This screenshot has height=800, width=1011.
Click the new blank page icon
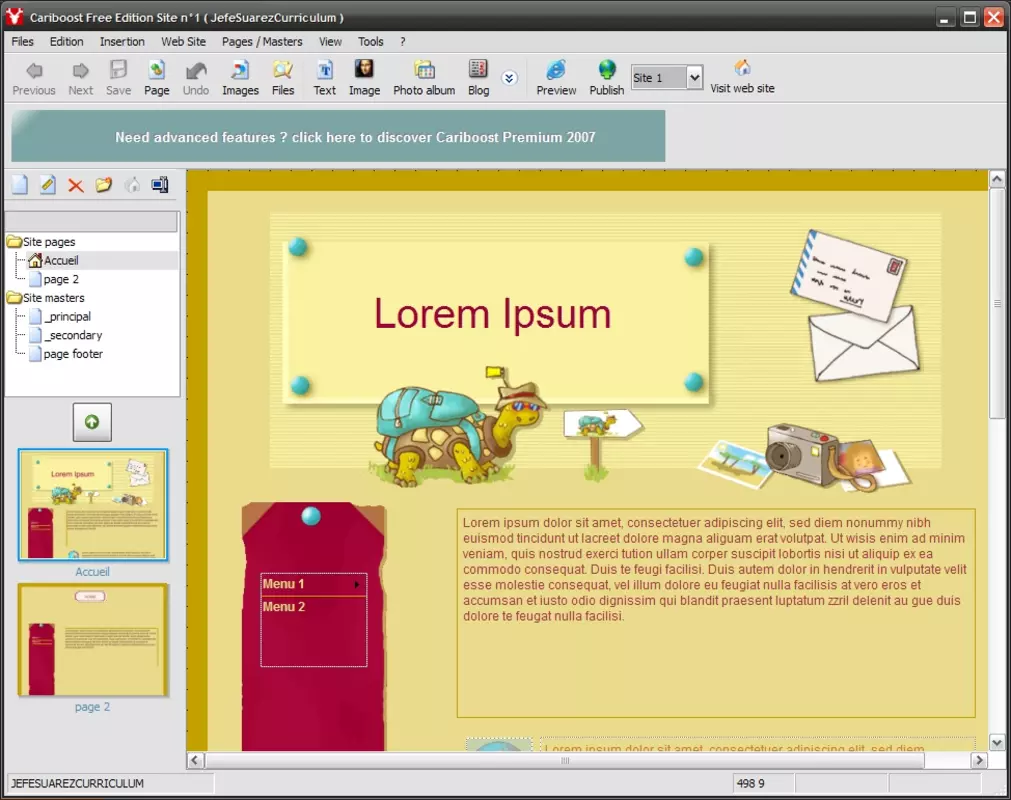20,185
